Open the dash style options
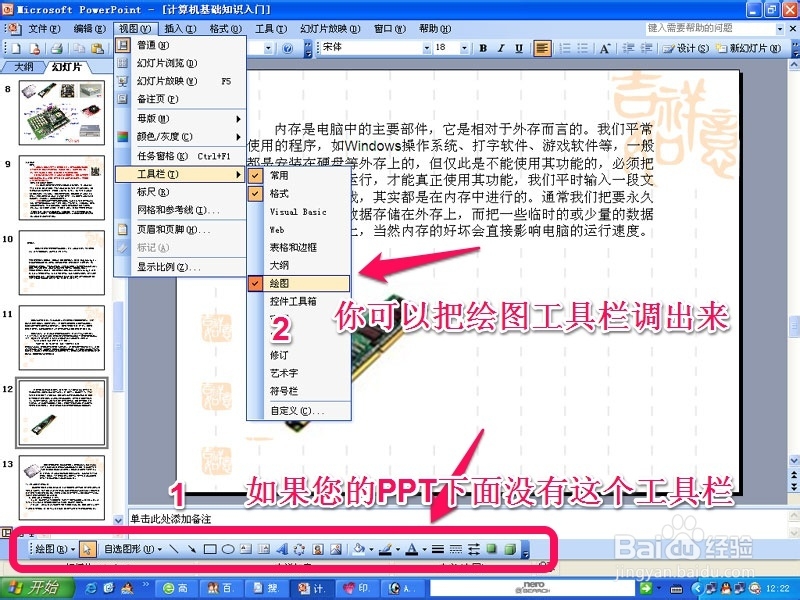 point(456,549)
